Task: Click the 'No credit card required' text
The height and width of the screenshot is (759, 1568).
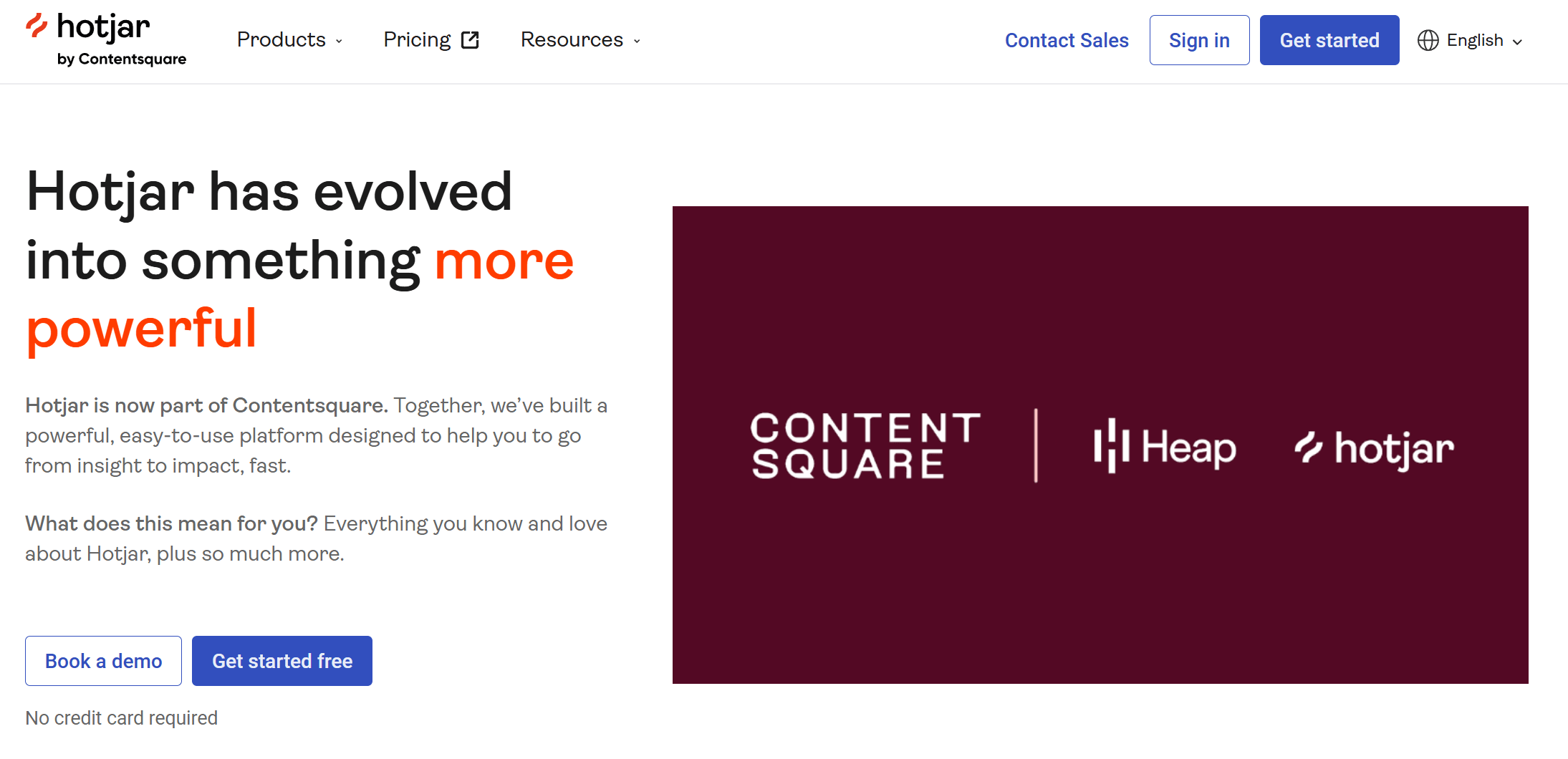Action: 121,717
